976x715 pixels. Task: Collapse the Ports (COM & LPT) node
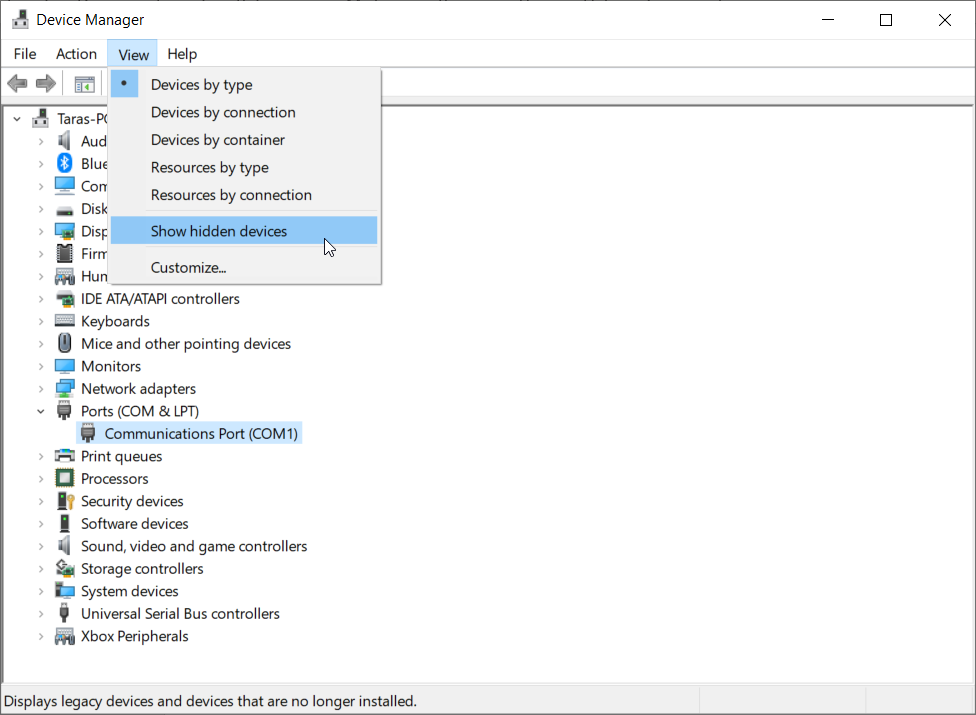41,411
